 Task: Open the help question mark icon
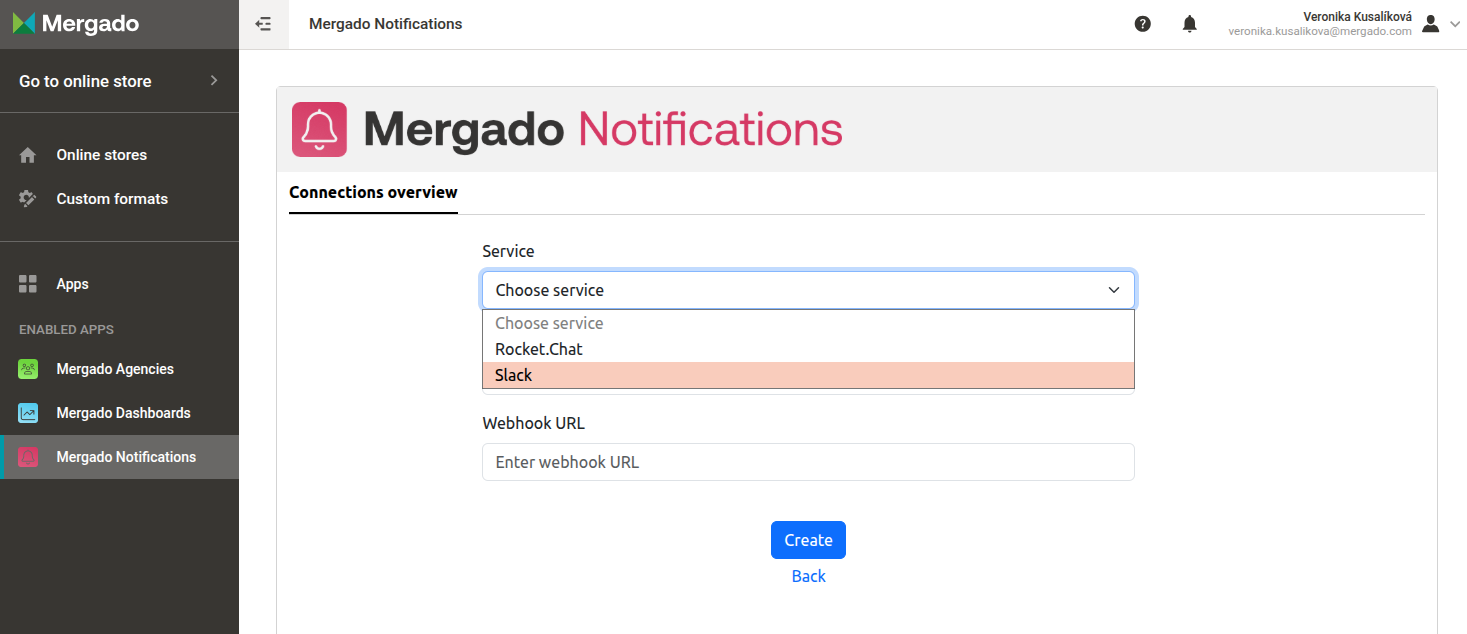[1143, 24]
